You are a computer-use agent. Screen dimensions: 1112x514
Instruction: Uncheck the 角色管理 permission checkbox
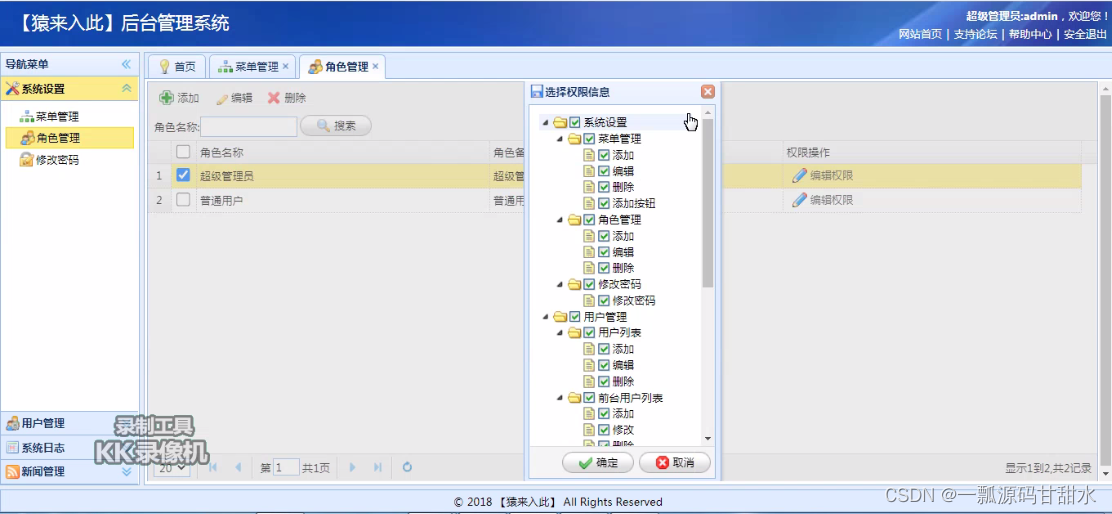tap(589, 219)
